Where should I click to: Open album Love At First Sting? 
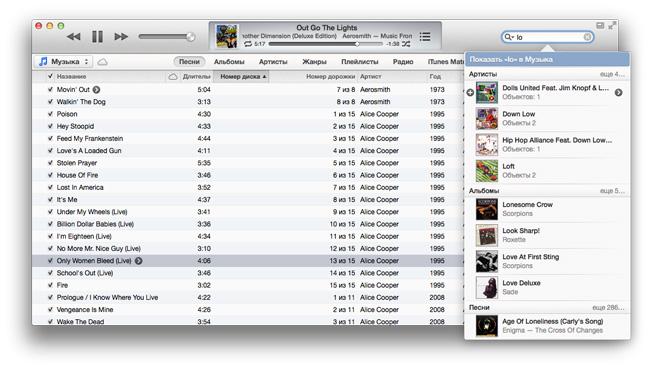(x=547, y=261)
